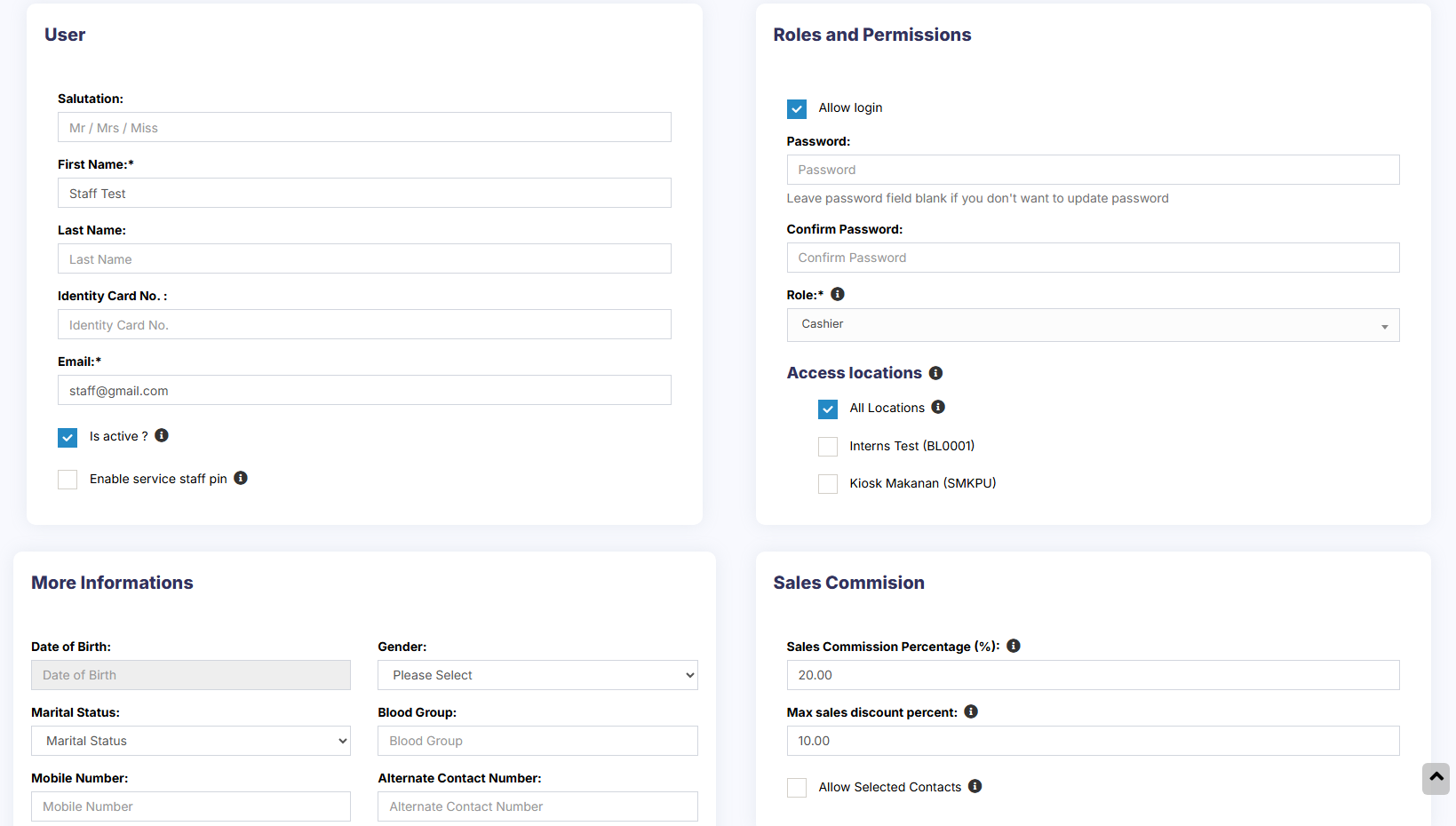Click Sales Commission Percentage info icon
1456x826 pixels.
tap(1014, 646)
